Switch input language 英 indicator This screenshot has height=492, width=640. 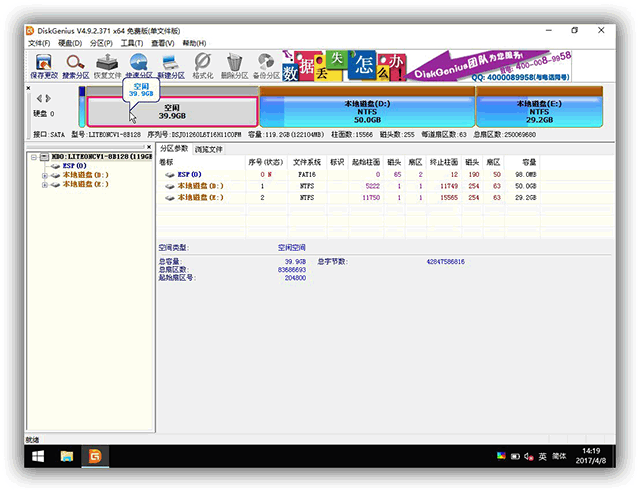(x=542, y=456)
